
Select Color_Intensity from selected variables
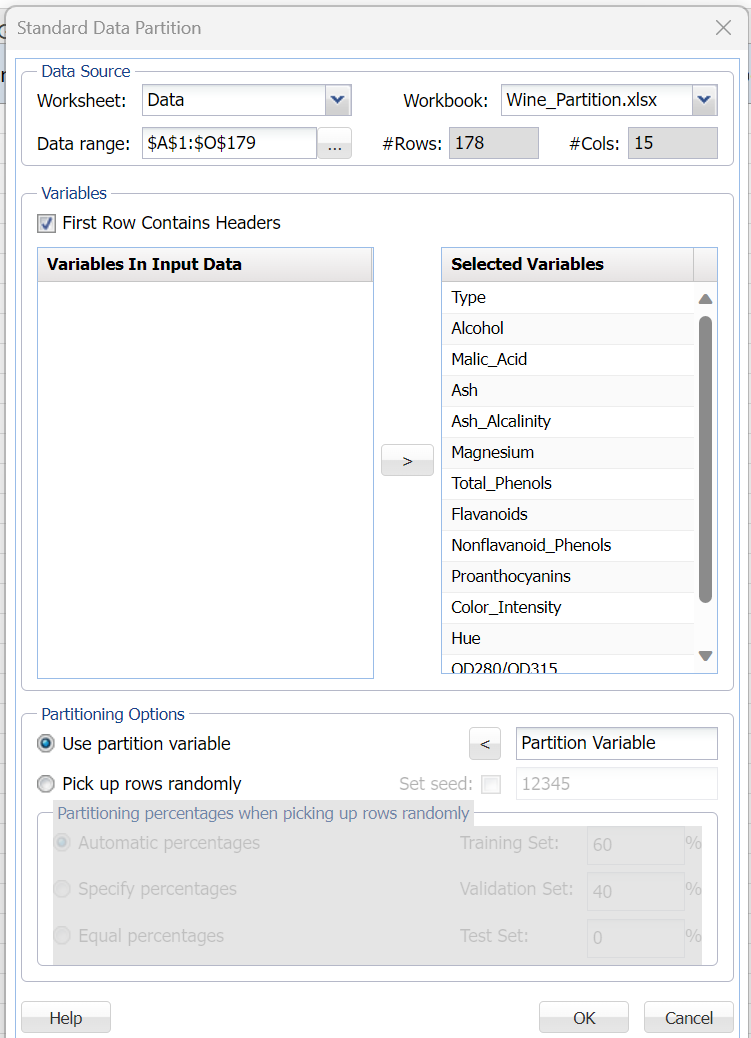(506, 607)
